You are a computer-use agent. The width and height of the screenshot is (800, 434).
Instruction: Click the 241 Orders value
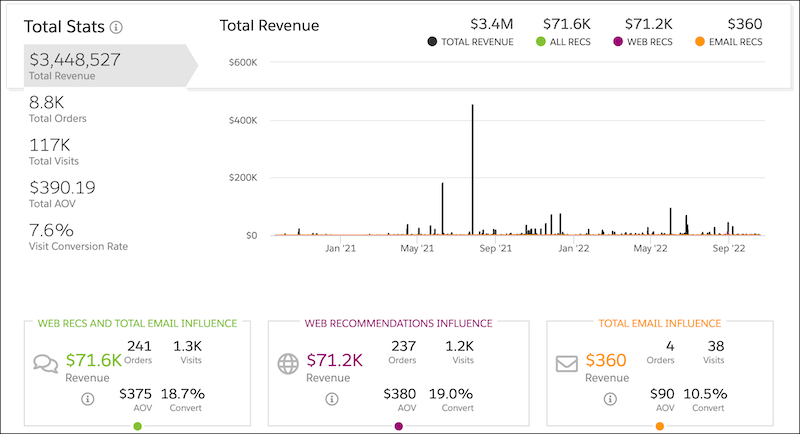point(139,346)
